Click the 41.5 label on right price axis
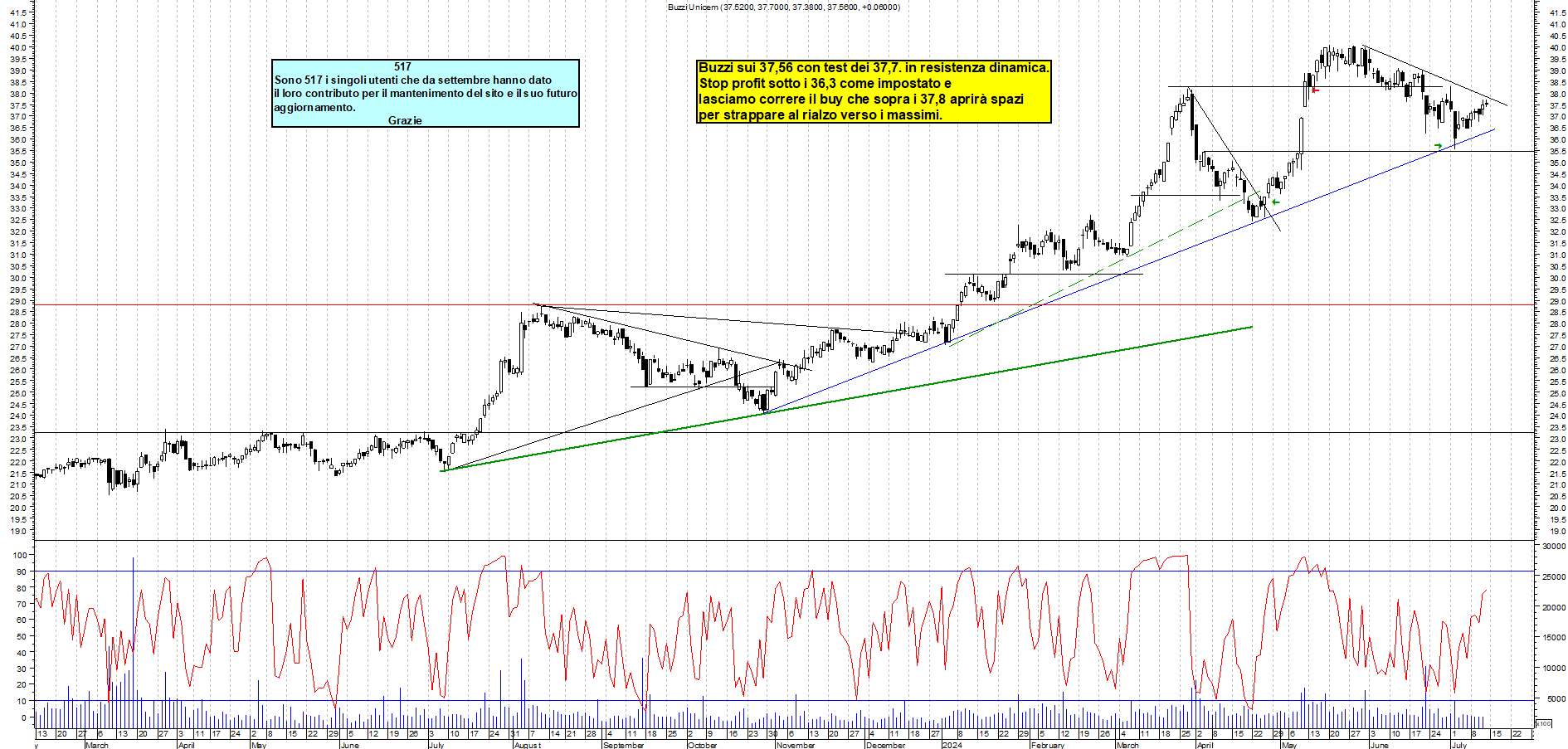Viewport: 1568px width, 749px height. (x=1557, y=12)
